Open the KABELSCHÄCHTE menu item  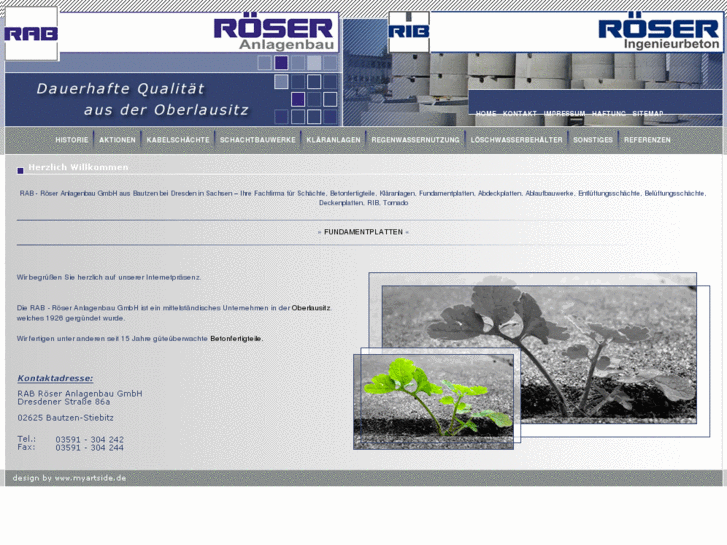point(178,140)
